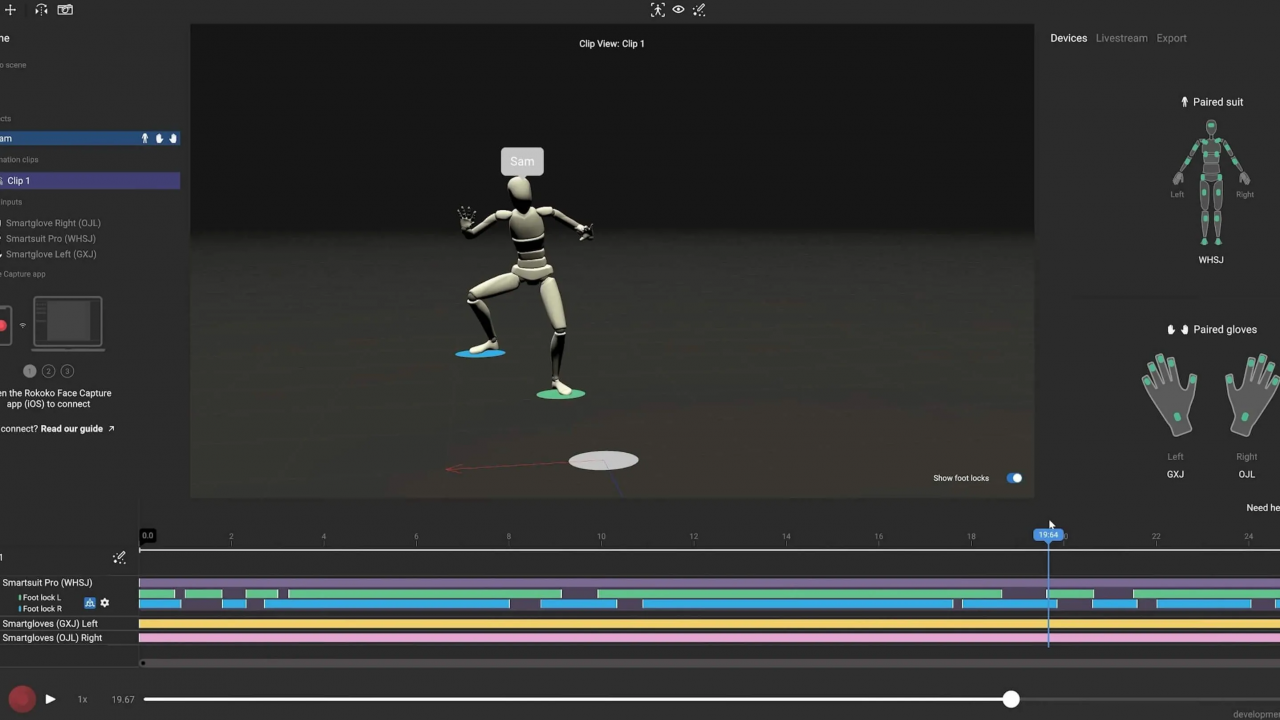The height and width of the screenshot is (720, 1280).
Task: Click the clip filters wand icon in timeline
Action: [119, 557]
